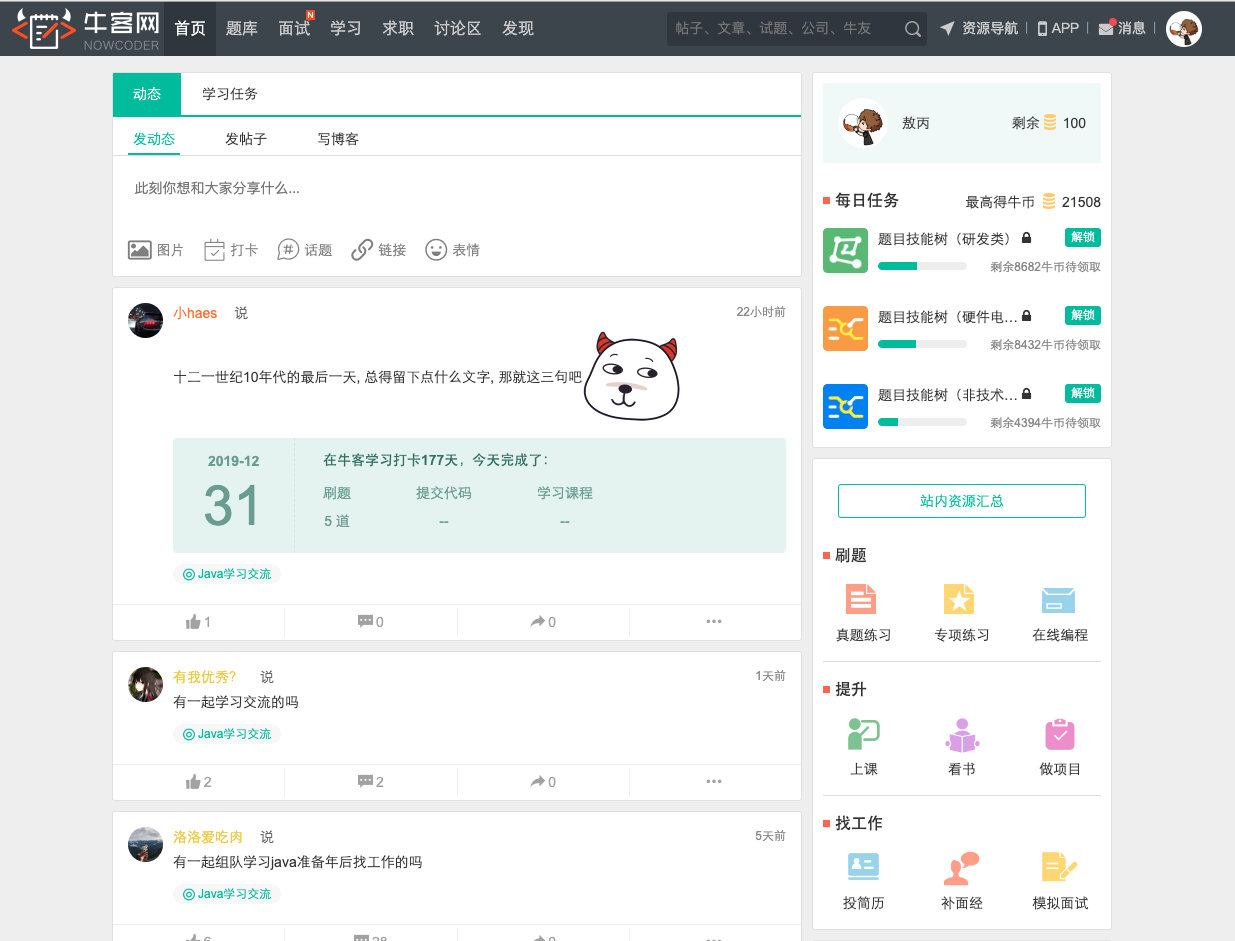Open 做项目 projects icon
Screen dimensions: 1235x941
(x=1060, y=735)
